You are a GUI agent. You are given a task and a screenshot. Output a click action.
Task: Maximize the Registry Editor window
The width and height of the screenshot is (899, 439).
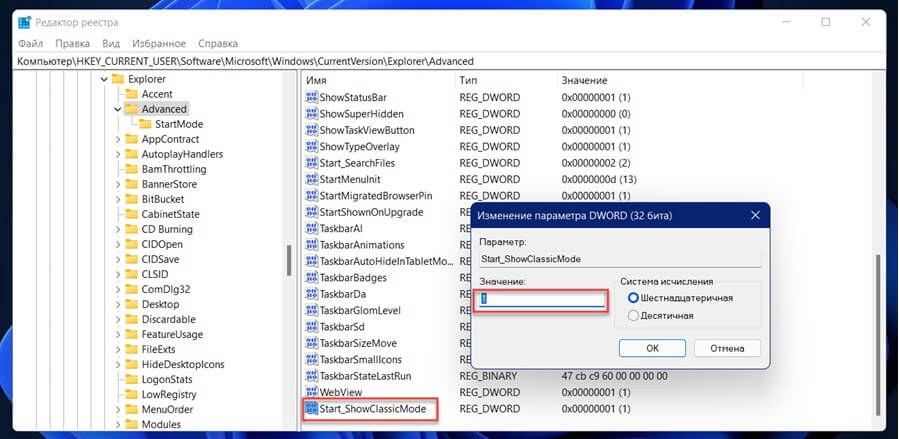tap(826, 22)
